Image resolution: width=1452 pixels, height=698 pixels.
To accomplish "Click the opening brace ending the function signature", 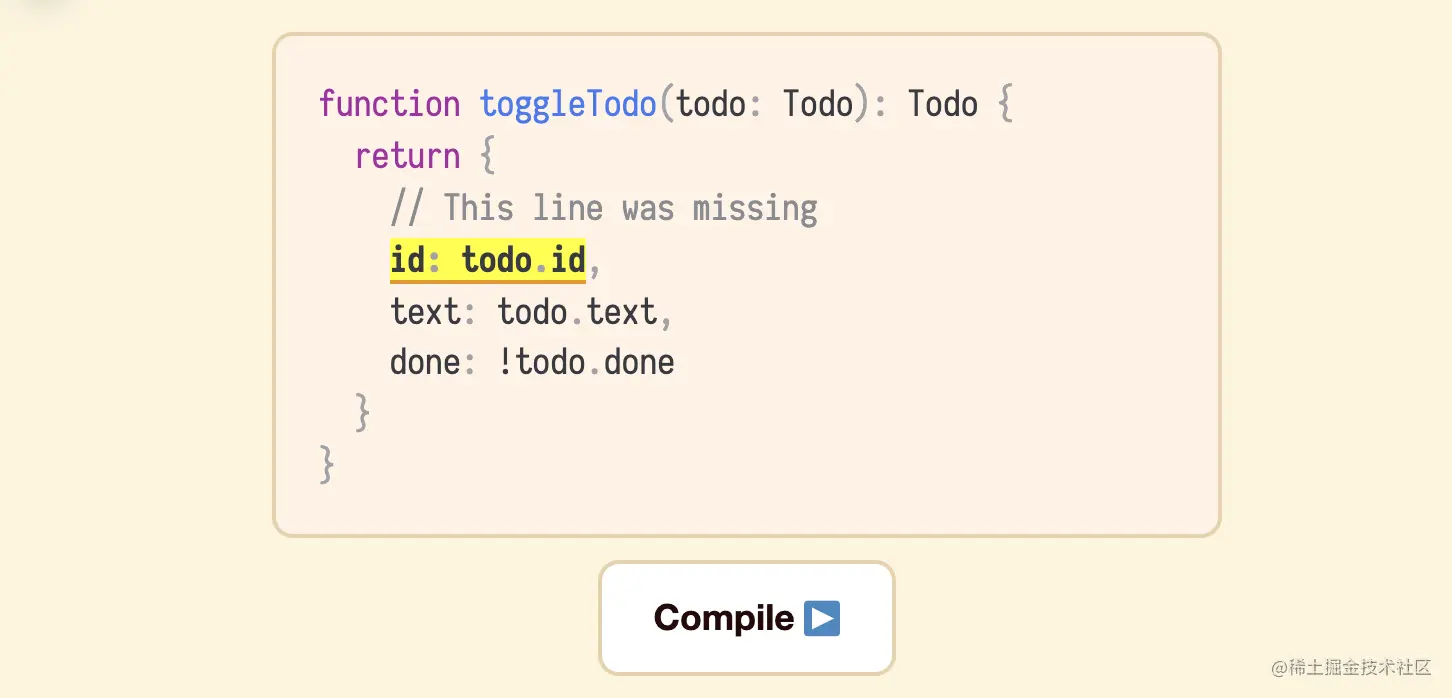I will tap(1005, 105).
